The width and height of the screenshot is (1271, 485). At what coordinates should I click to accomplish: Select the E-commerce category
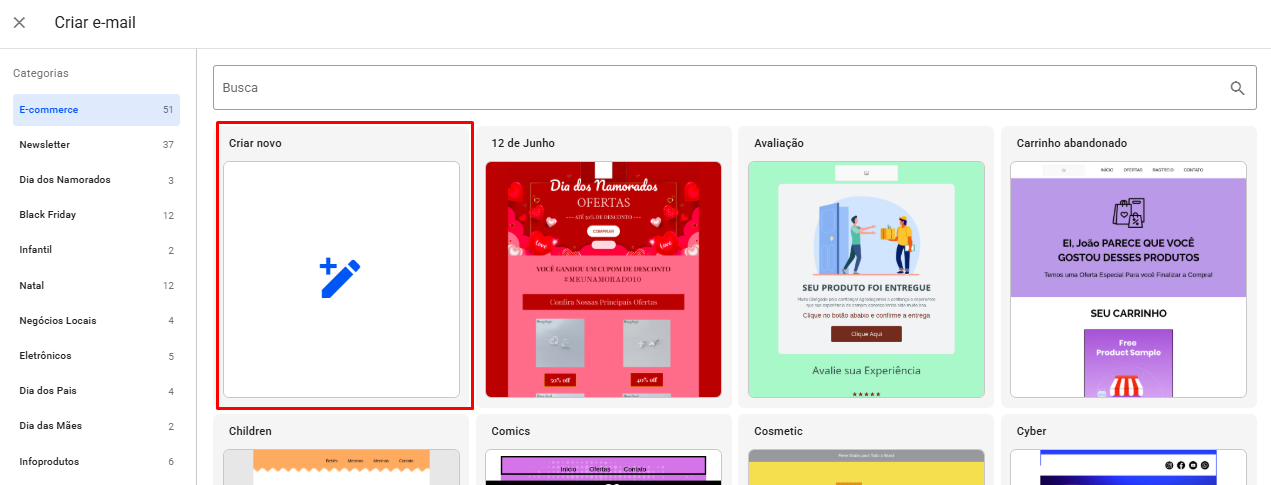(x=96, y=110)
